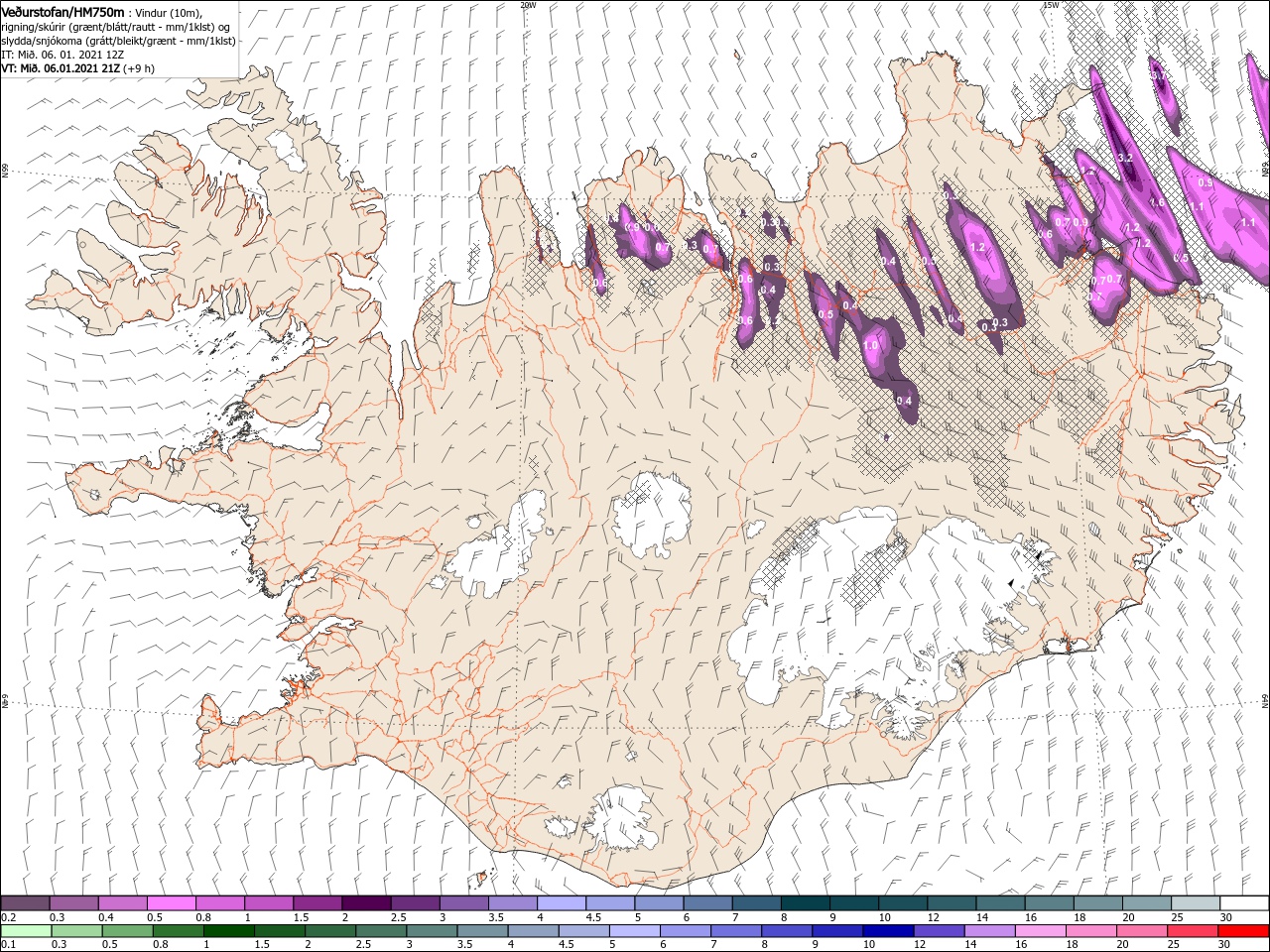Select the darkest green 1 swatch in rain scale
Viewport: 1270px width, 952px height.
pyautogui.click(x=228, y=931)
